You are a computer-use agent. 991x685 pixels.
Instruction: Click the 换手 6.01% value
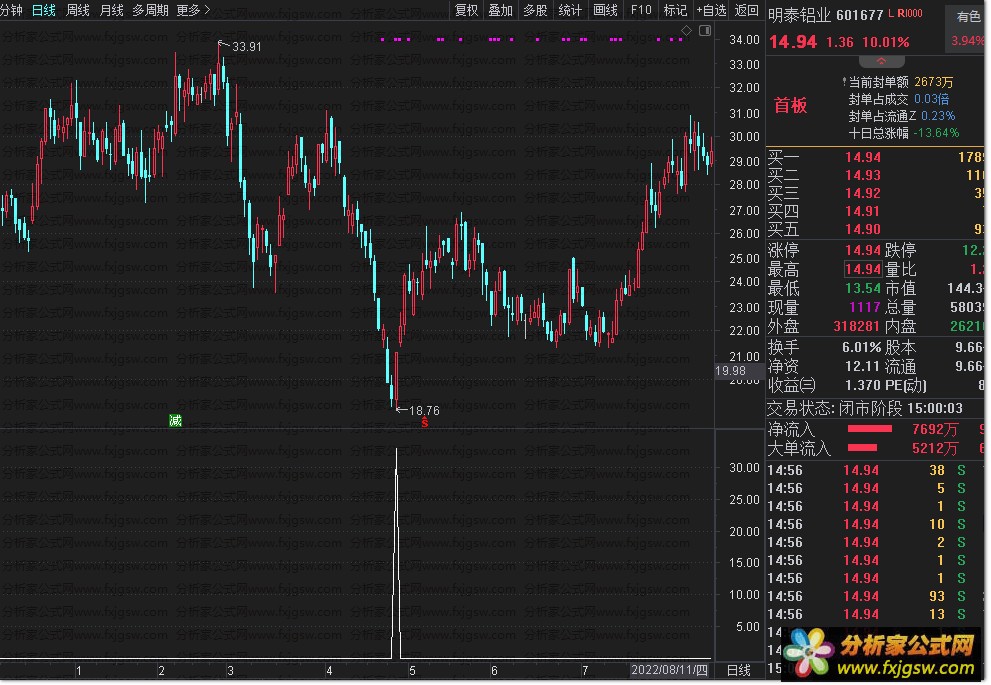[x=861, y=347]
